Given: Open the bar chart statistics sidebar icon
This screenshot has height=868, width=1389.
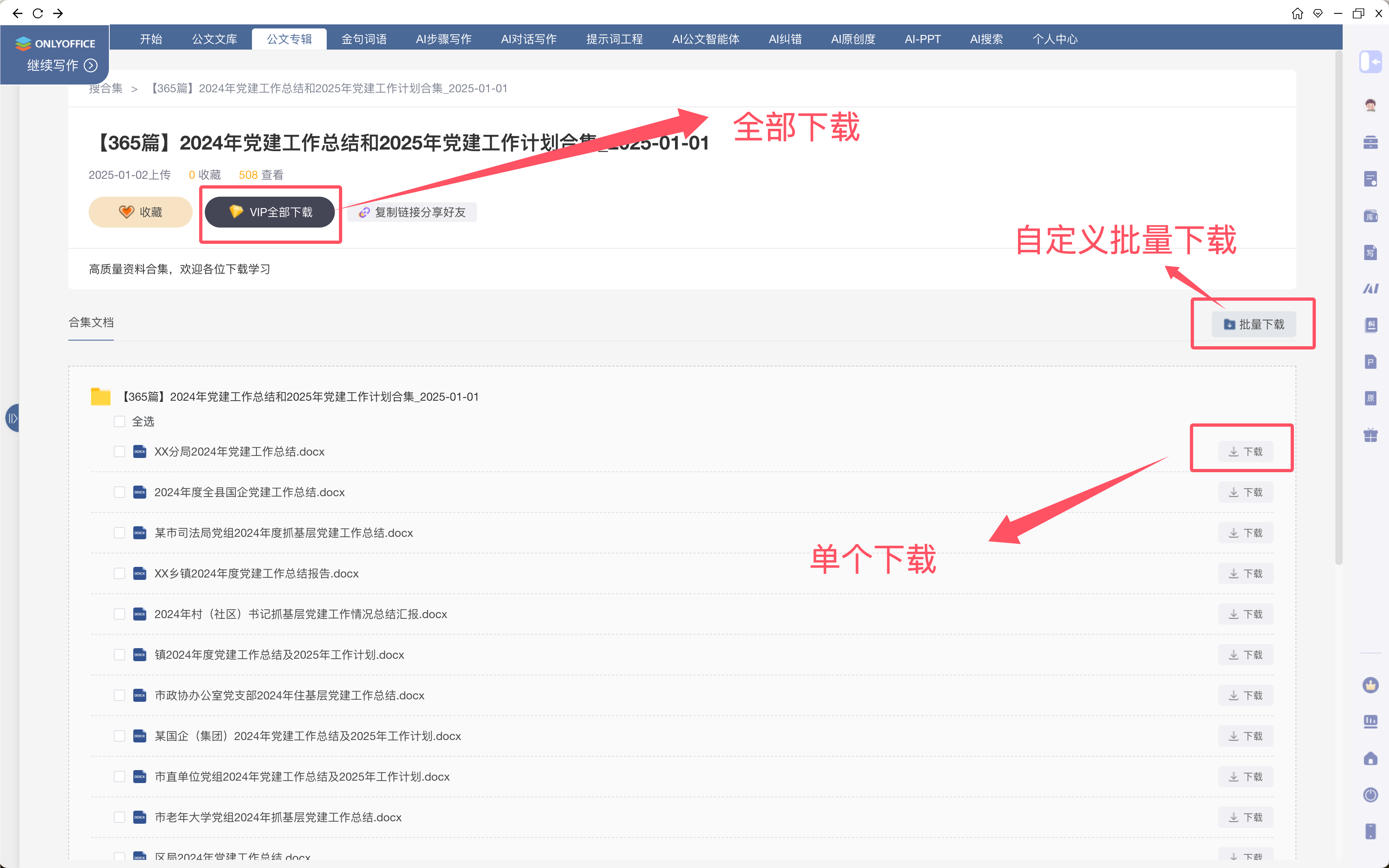Looking at the screenshot, I should [1370, 721].
